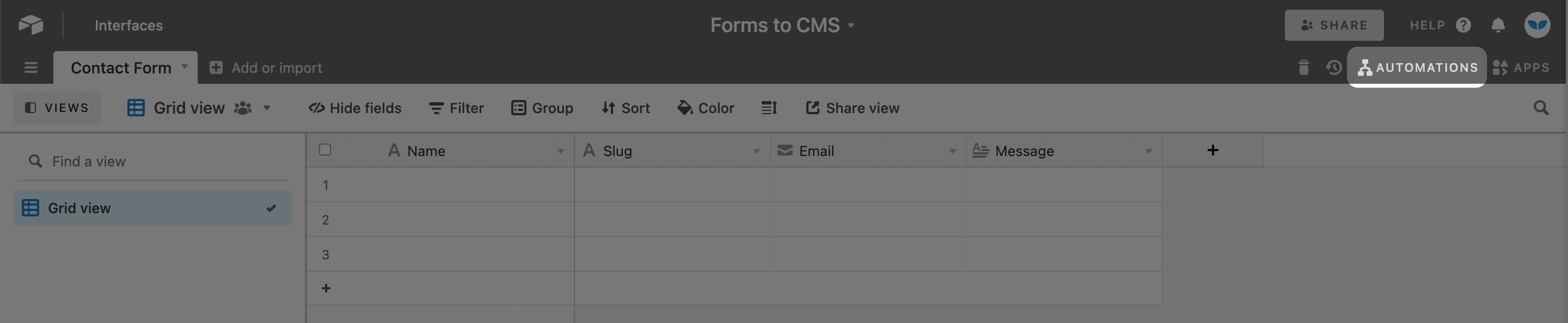This screenshot has height=323, width=1568.
Task: Open the Email field dropdown
Action: (953, 151)
